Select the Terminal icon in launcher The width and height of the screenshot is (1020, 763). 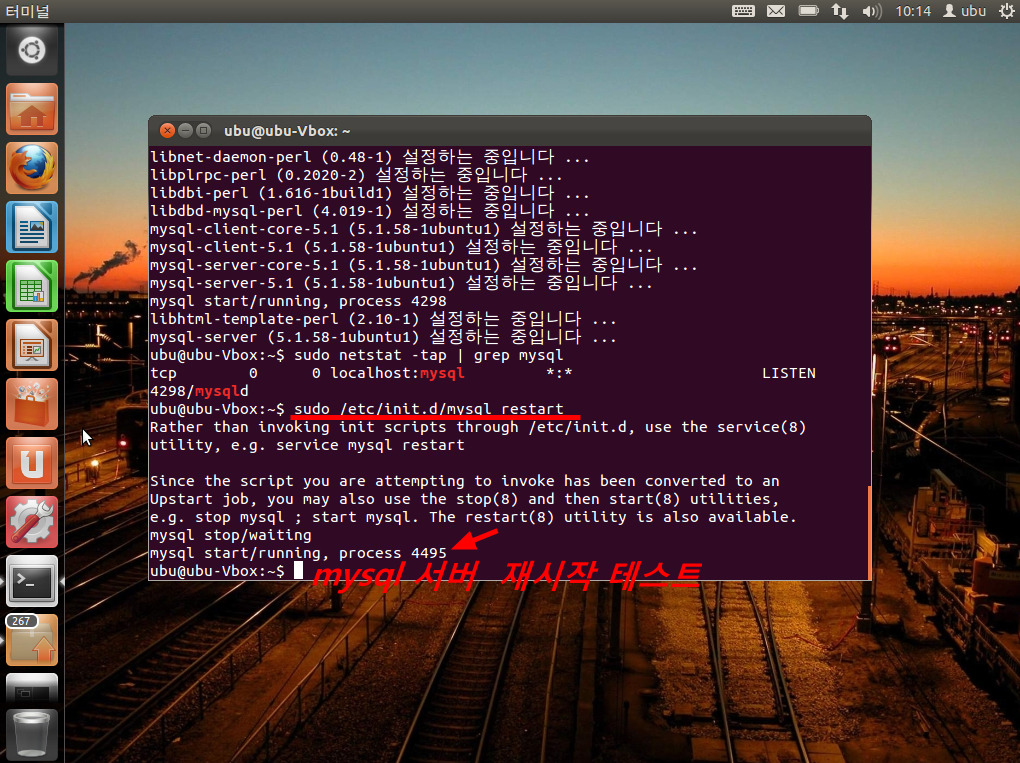pyautogui.click(x=33, y=580)
